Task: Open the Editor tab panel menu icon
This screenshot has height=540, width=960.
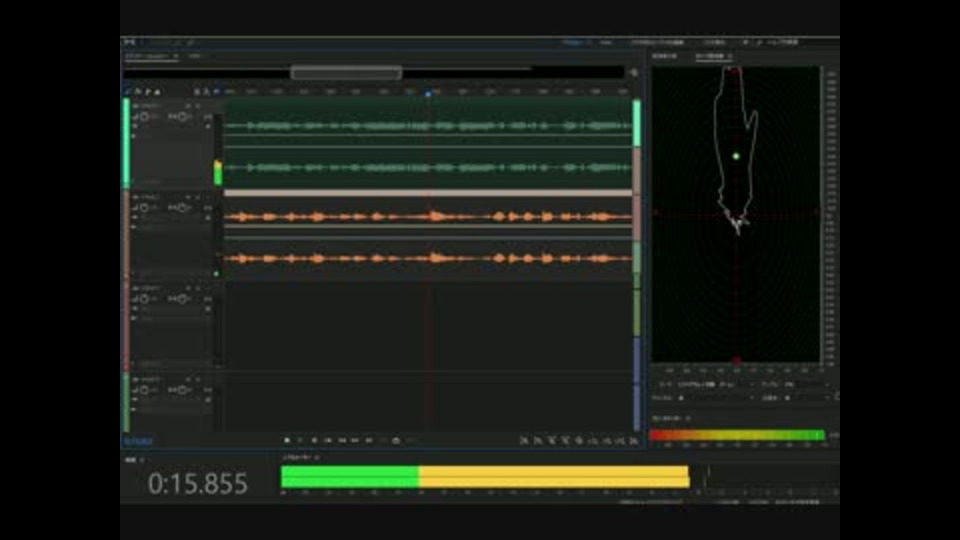Action: (x=176, y=56)
